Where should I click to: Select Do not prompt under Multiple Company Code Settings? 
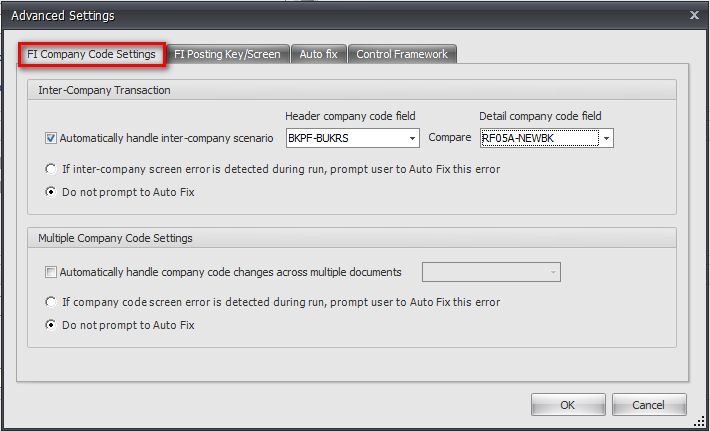(x=51, y=325)
